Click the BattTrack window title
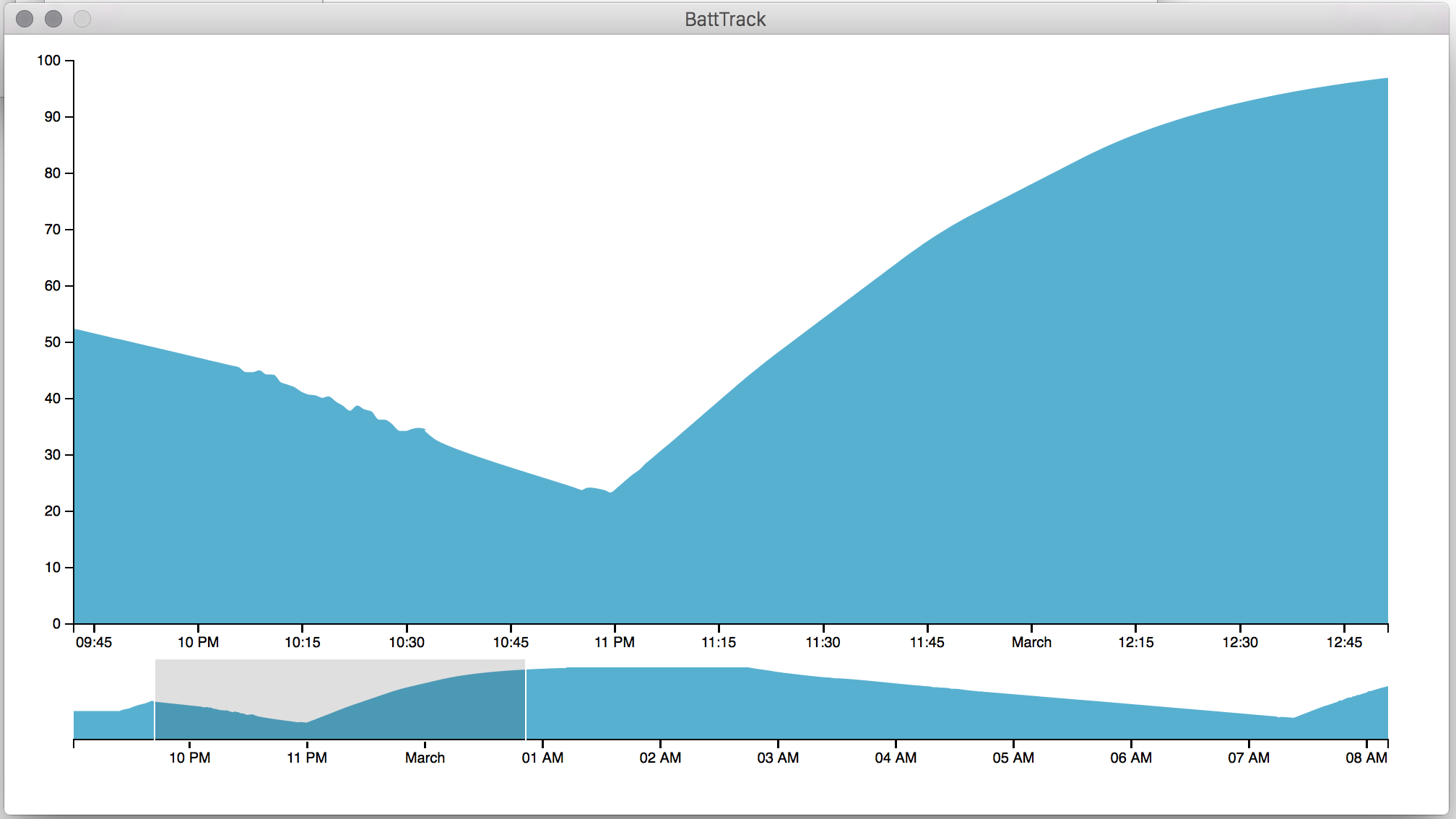 click(x=724, y=19)
